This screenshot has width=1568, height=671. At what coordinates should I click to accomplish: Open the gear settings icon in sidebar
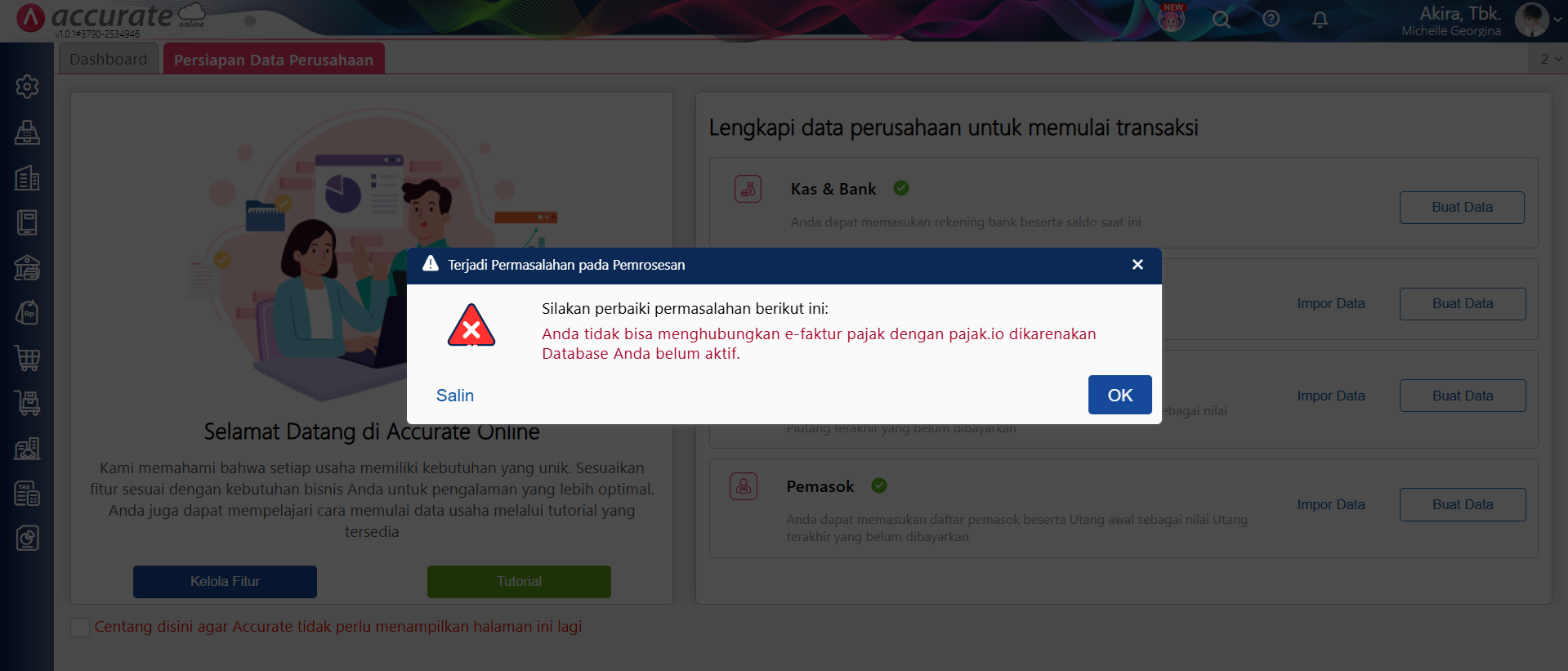tap(27, 87)
